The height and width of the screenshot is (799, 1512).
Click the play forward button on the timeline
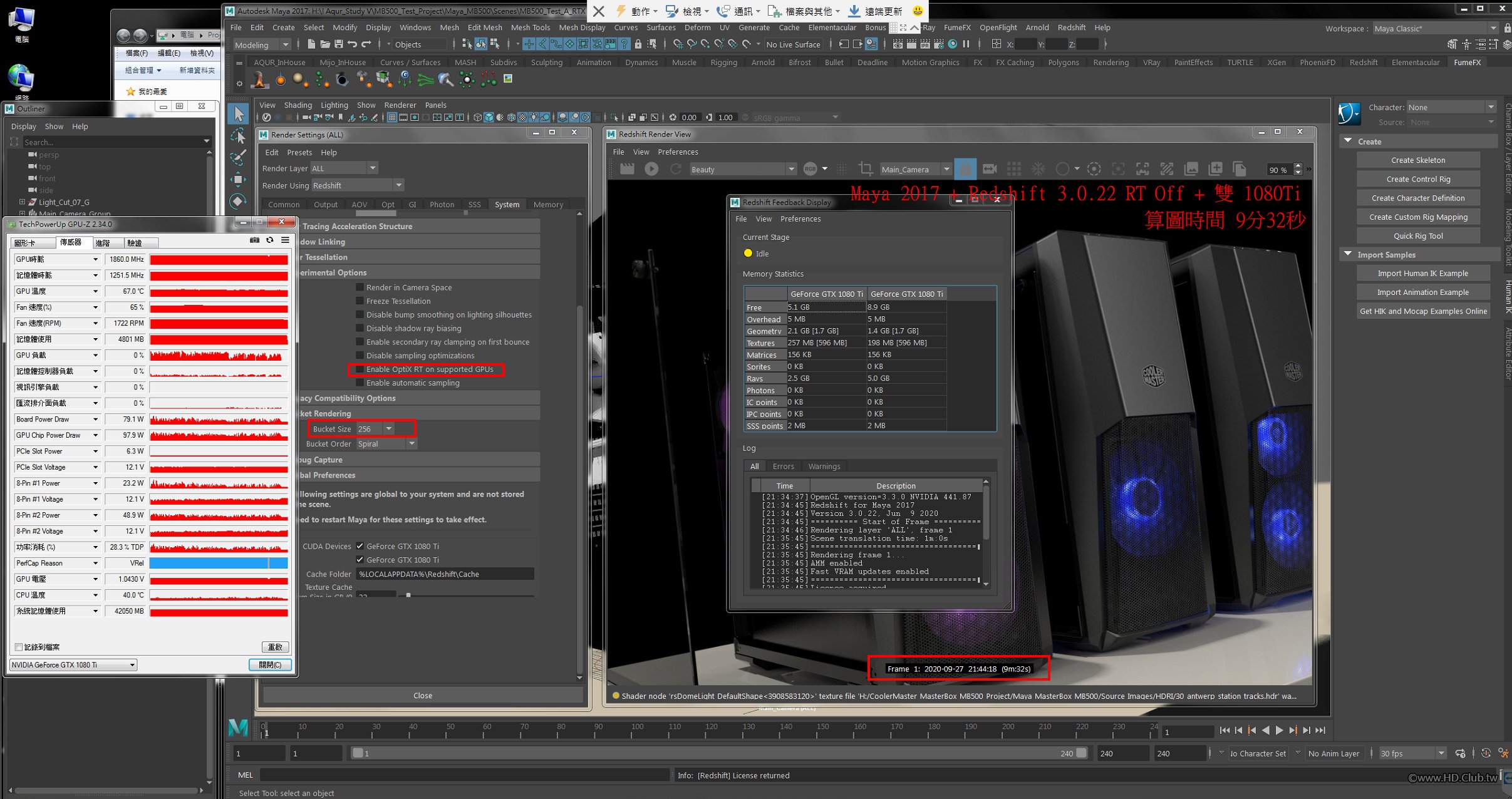(x=1279, y=731)
